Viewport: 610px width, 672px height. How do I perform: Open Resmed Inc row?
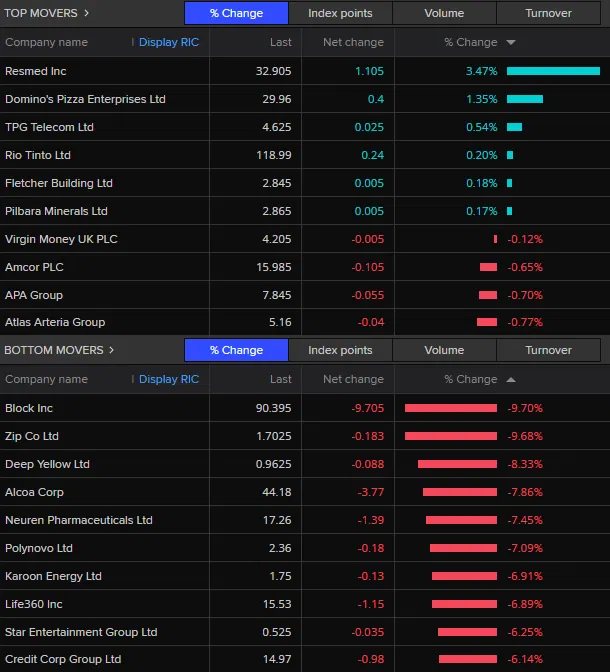click(x=305, y=71)
